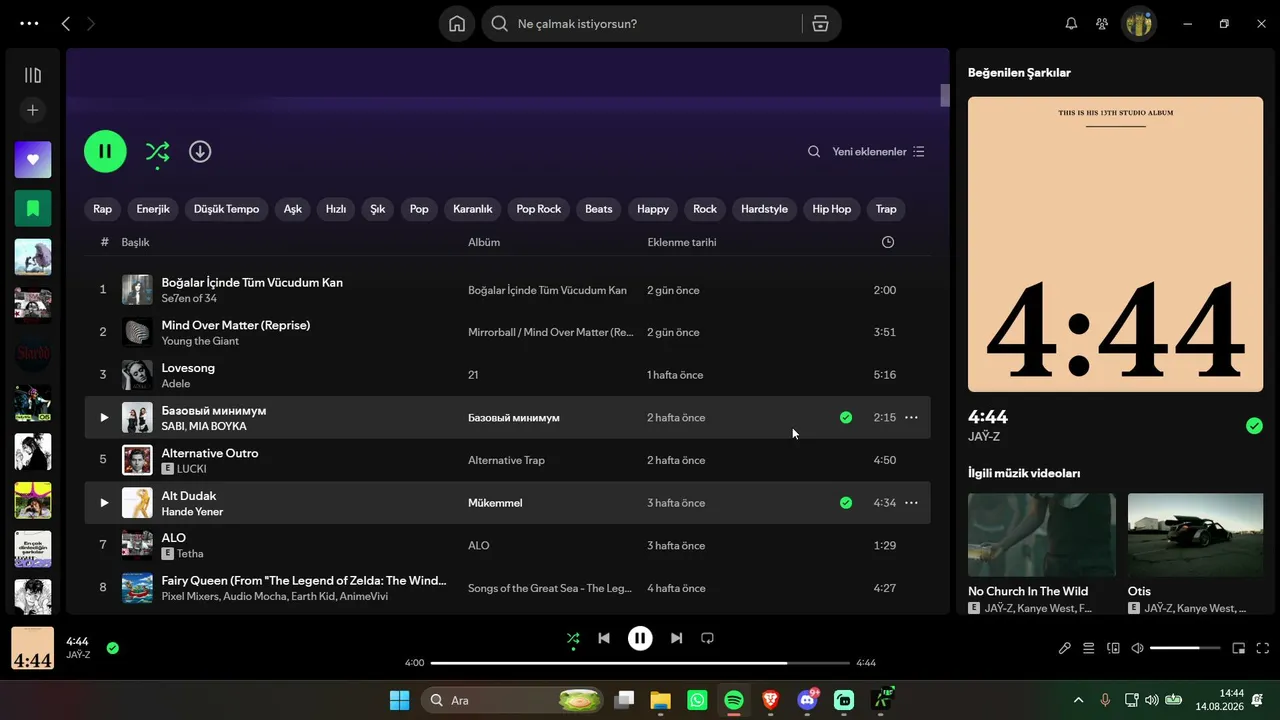Toggle repeat in the player controls

[x=708, y=638]
